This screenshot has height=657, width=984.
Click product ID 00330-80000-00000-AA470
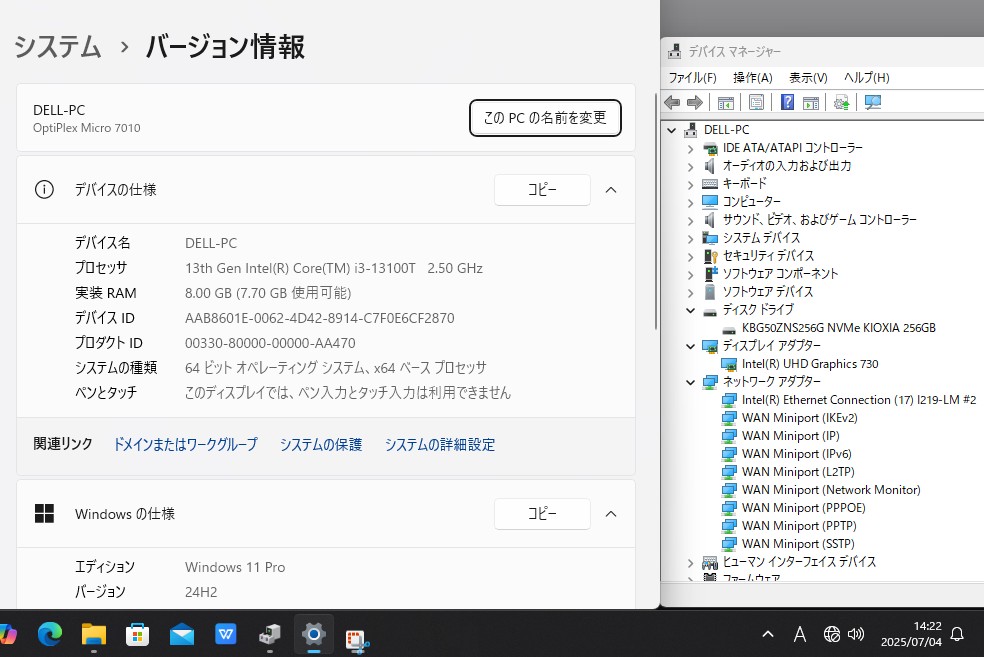[x=270, y=343]
